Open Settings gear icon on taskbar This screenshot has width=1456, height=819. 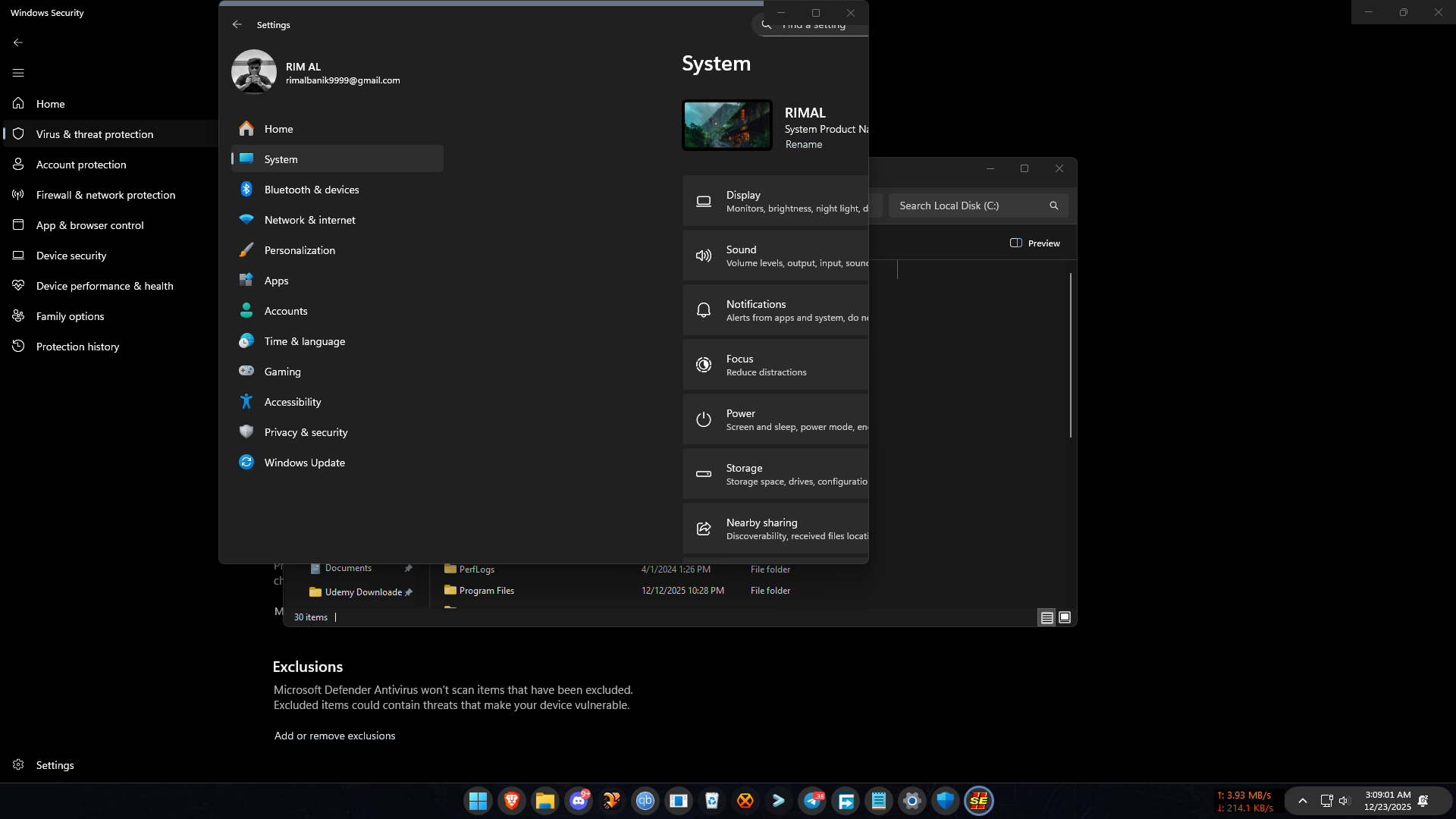[912, 801]
